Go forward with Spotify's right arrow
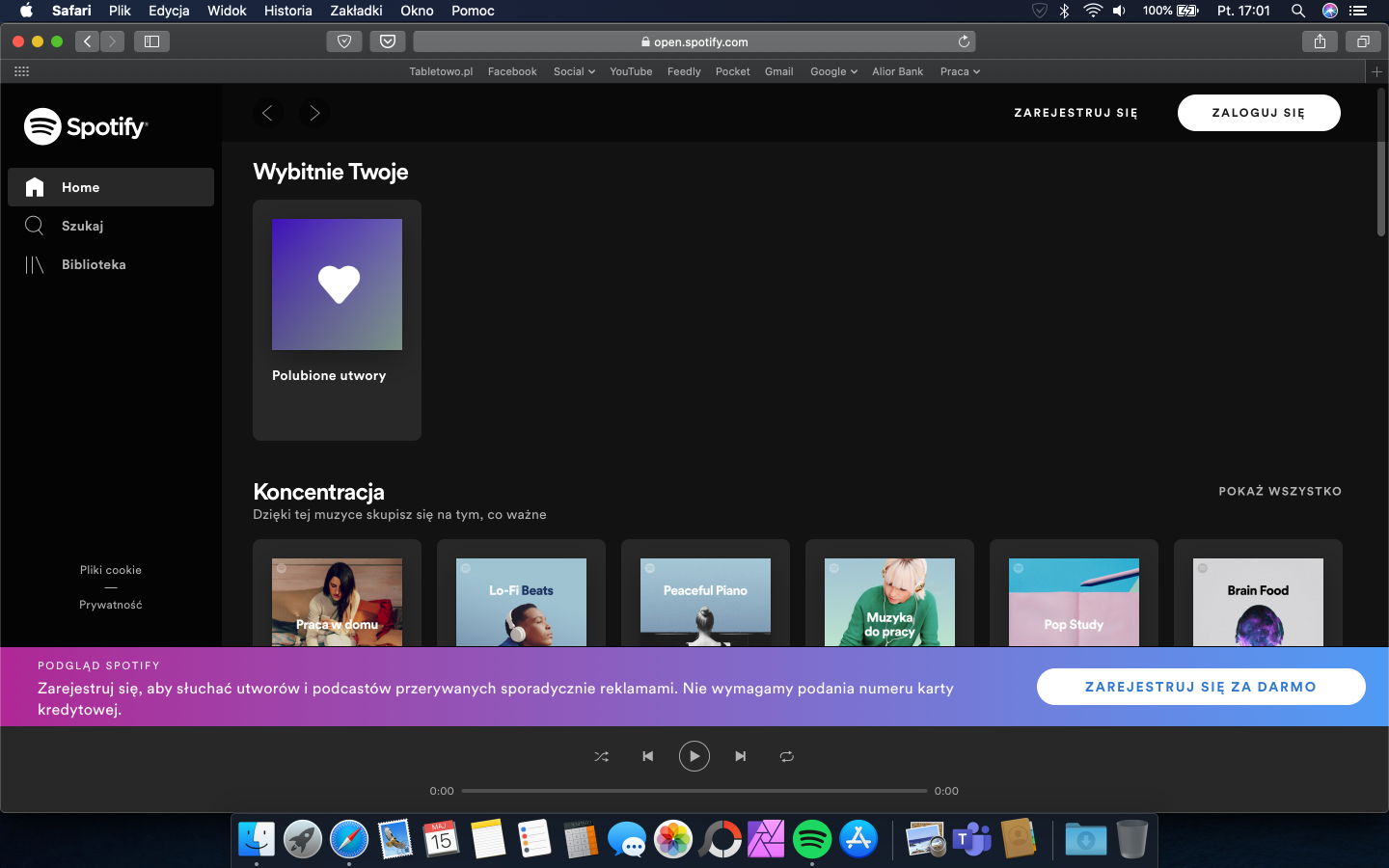Image resolution: width=1389 pixels, height=868 pixels. (313, 113)
